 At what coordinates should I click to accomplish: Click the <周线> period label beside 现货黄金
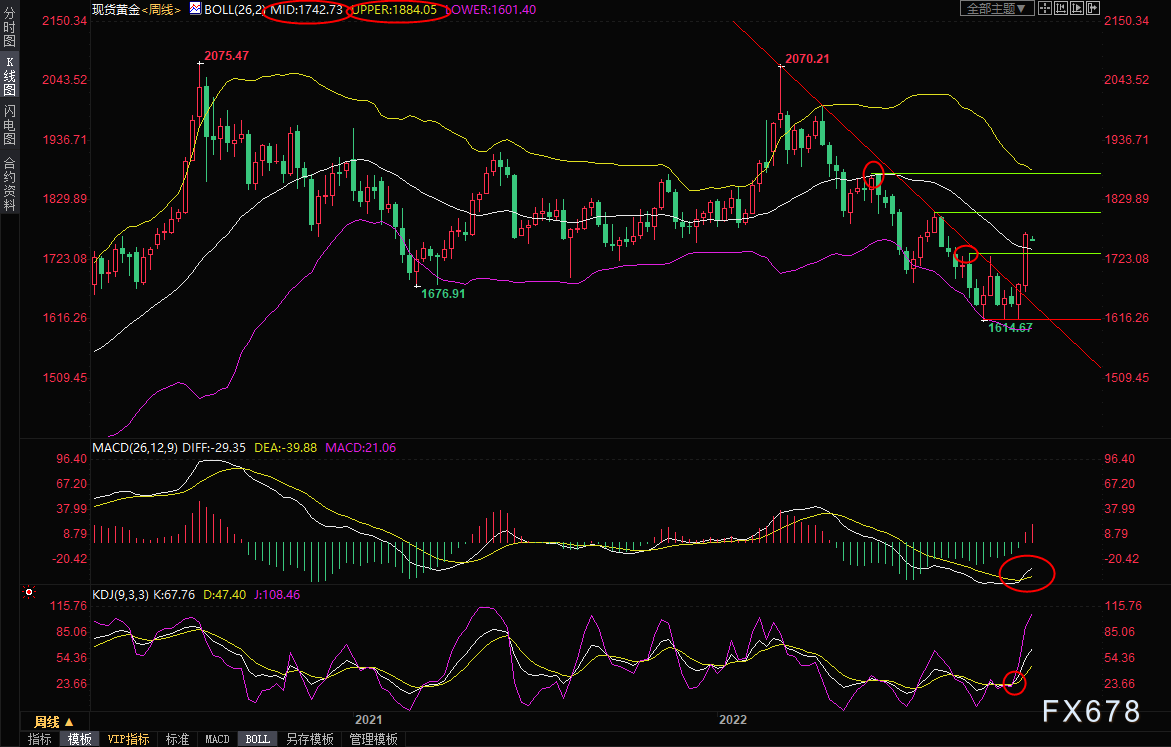point(161,9)
